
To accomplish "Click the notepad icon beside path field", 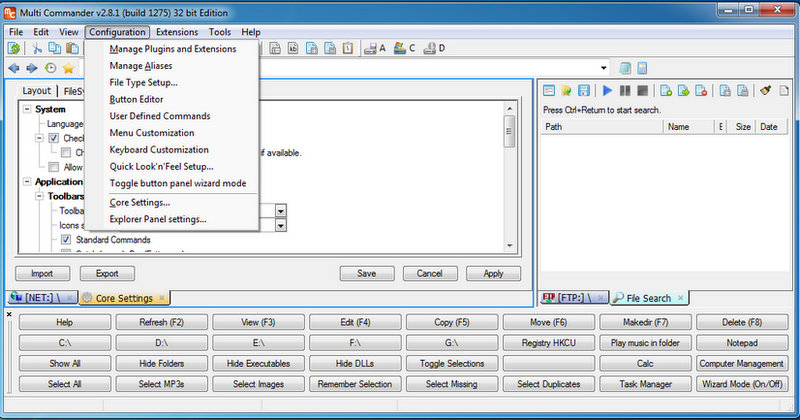I will point(625,68).
